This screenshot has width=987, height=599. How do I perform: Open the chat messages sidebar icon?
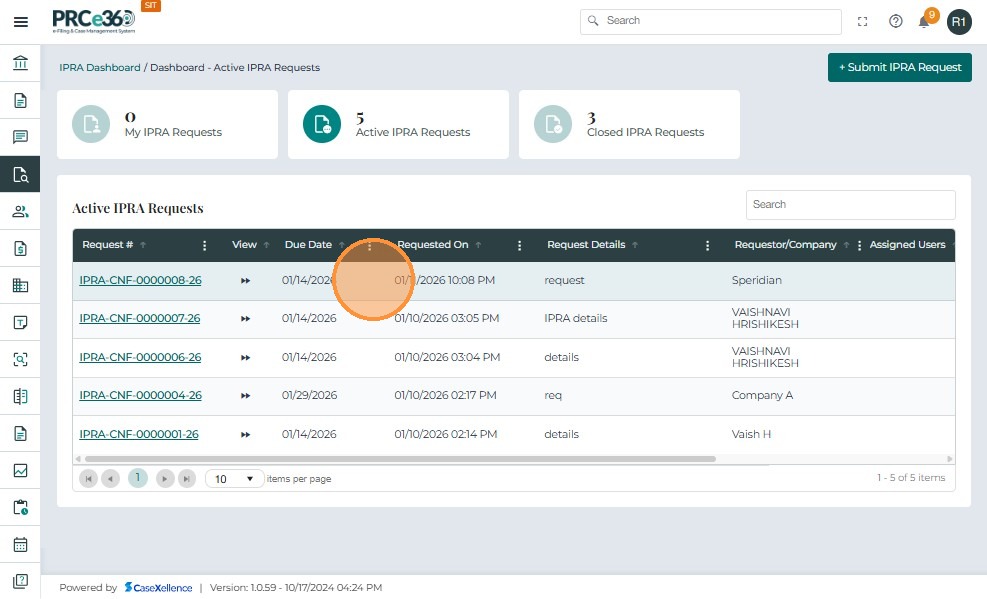coord(20,137)
